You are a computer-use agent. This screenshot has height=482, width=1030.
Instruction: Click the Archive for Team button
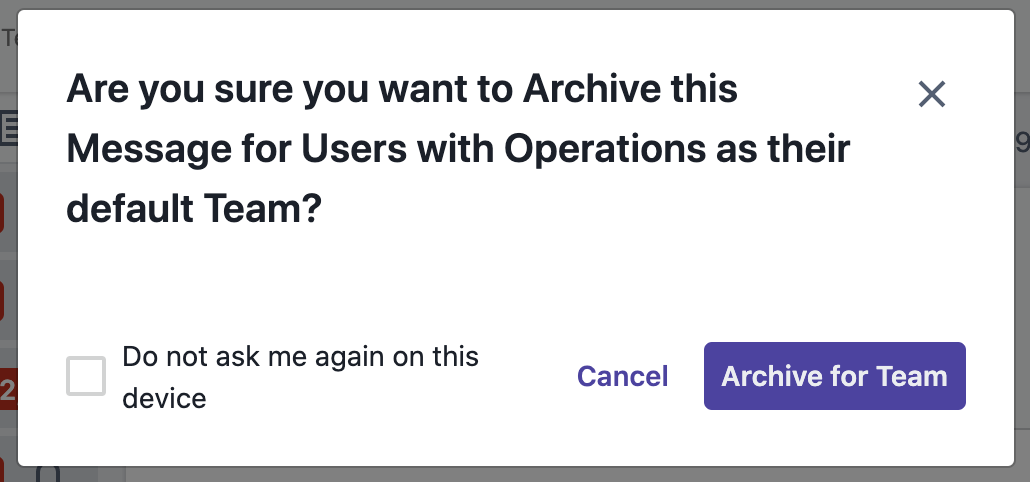pos(834,376)
